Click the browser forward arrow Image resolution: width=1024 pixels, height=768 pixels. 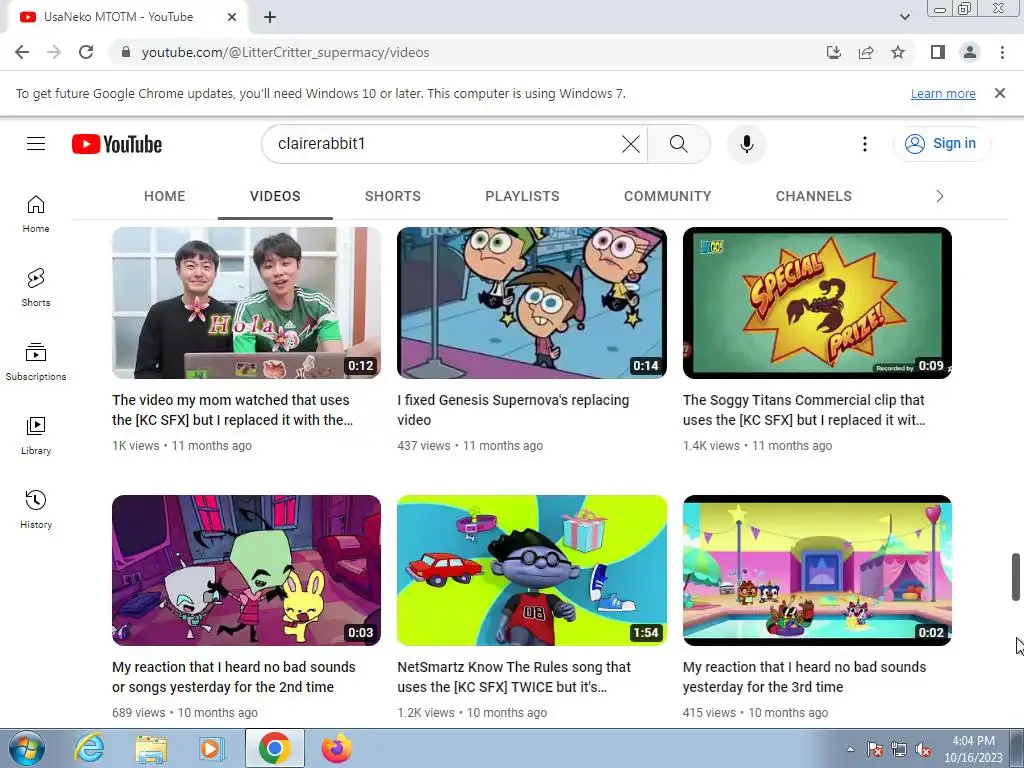click(54, 52)
